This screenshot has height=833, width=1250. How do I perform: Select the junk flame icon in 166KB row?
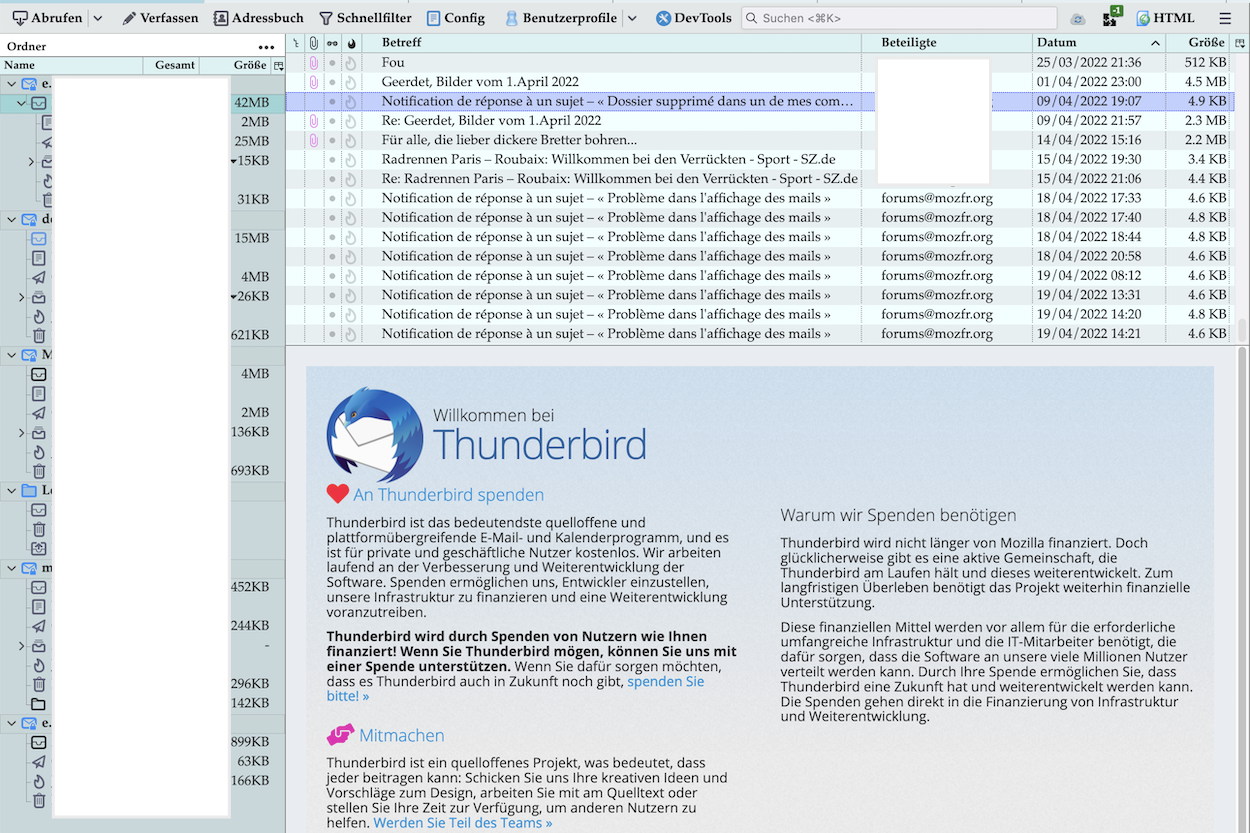click(39, 781)
